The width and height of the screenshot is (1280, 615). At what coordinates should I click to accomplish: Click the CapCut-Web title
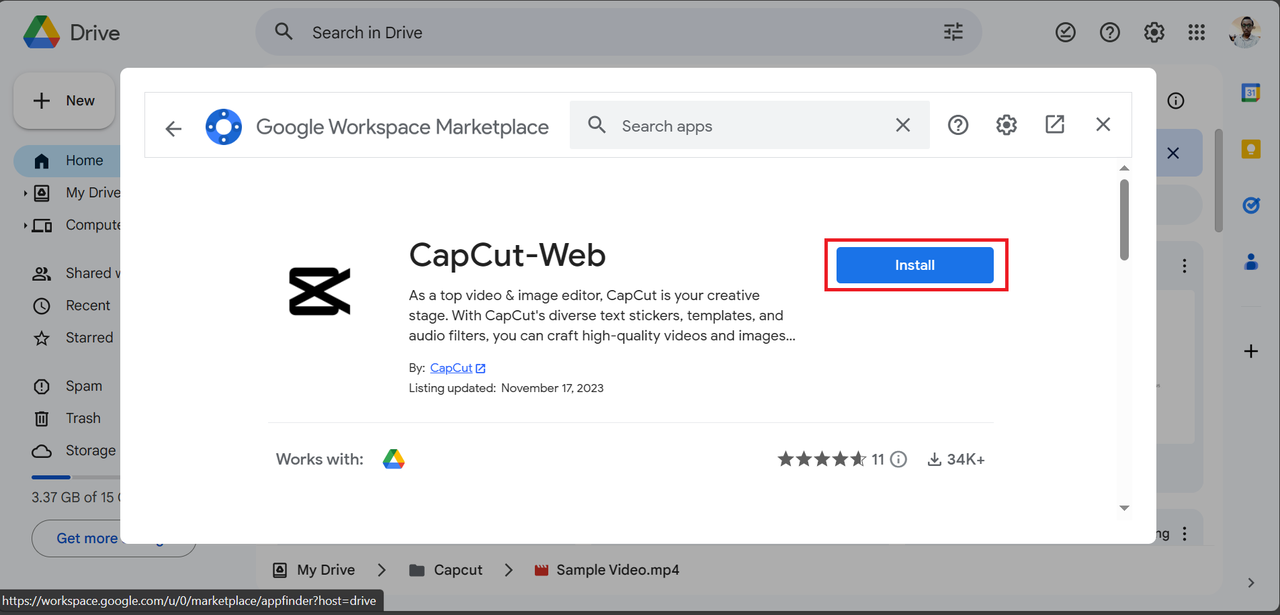(507, 255)
